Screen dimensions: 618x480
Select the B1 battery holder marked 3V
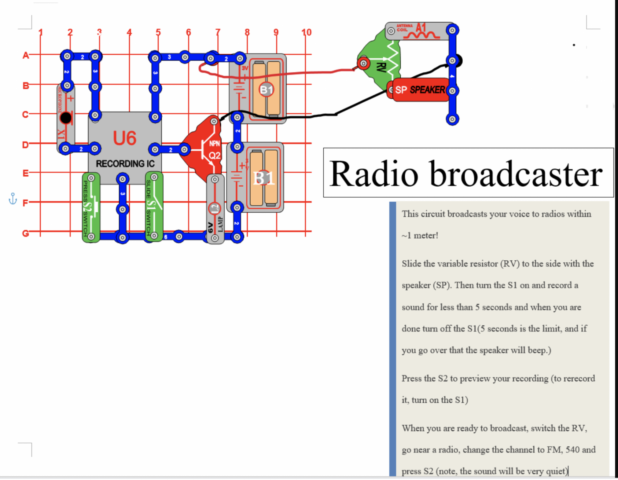coord(258,89)
